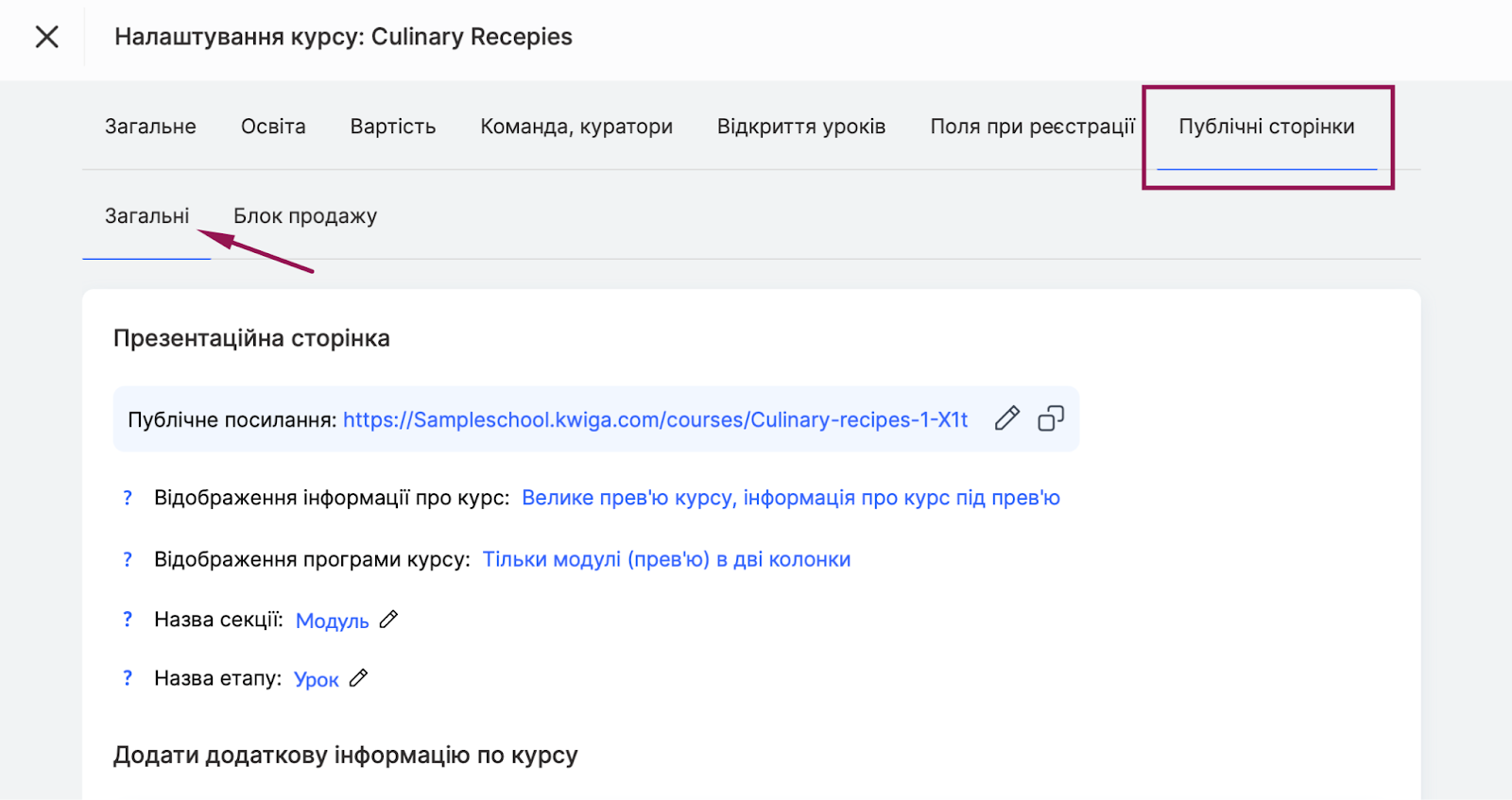
Task: Edit the public link with pencil icon
Action: click(x=1007, y=418)
